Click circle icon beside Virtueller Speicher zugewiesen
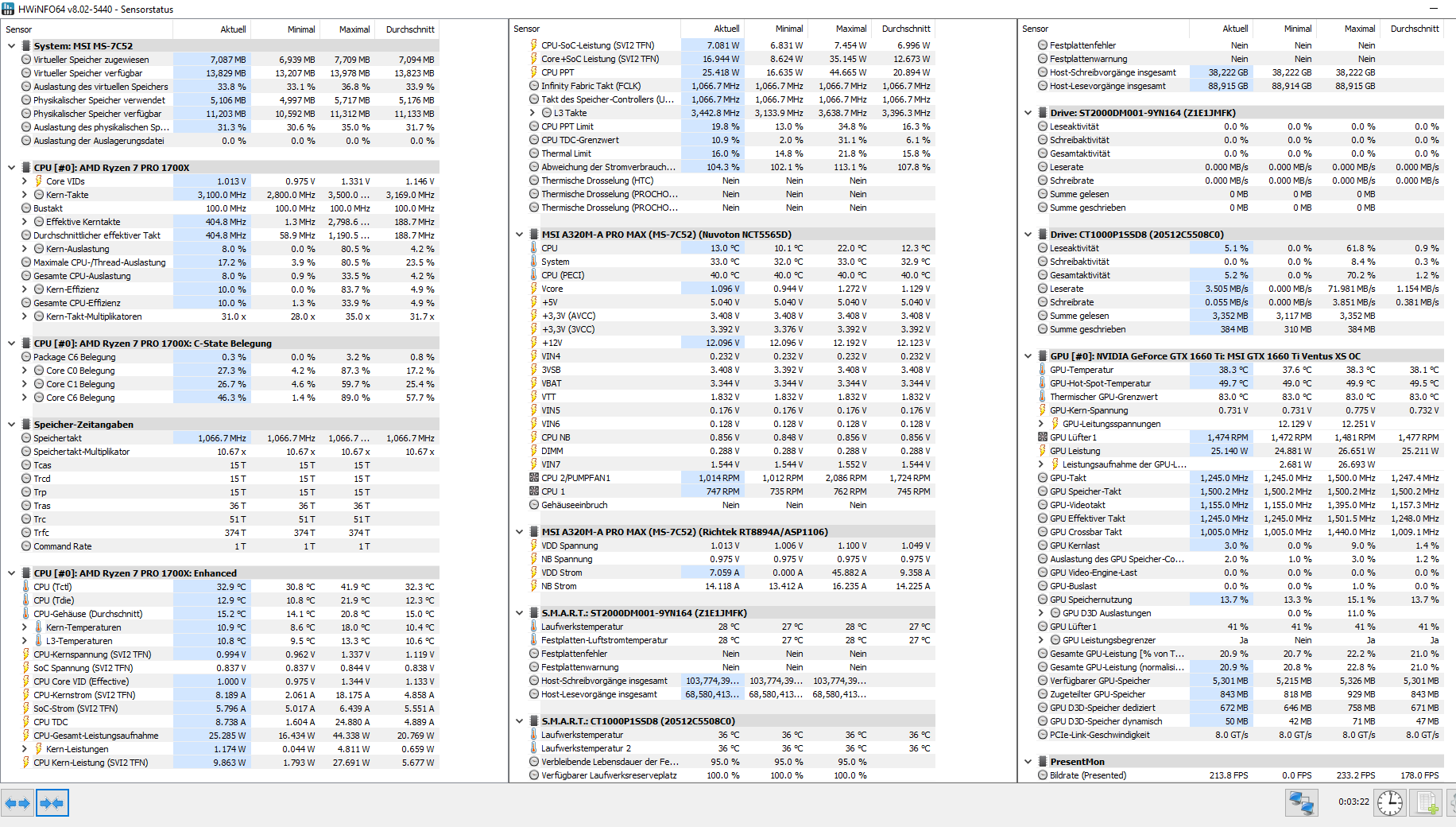1456x827 pixels. (26, 60)
